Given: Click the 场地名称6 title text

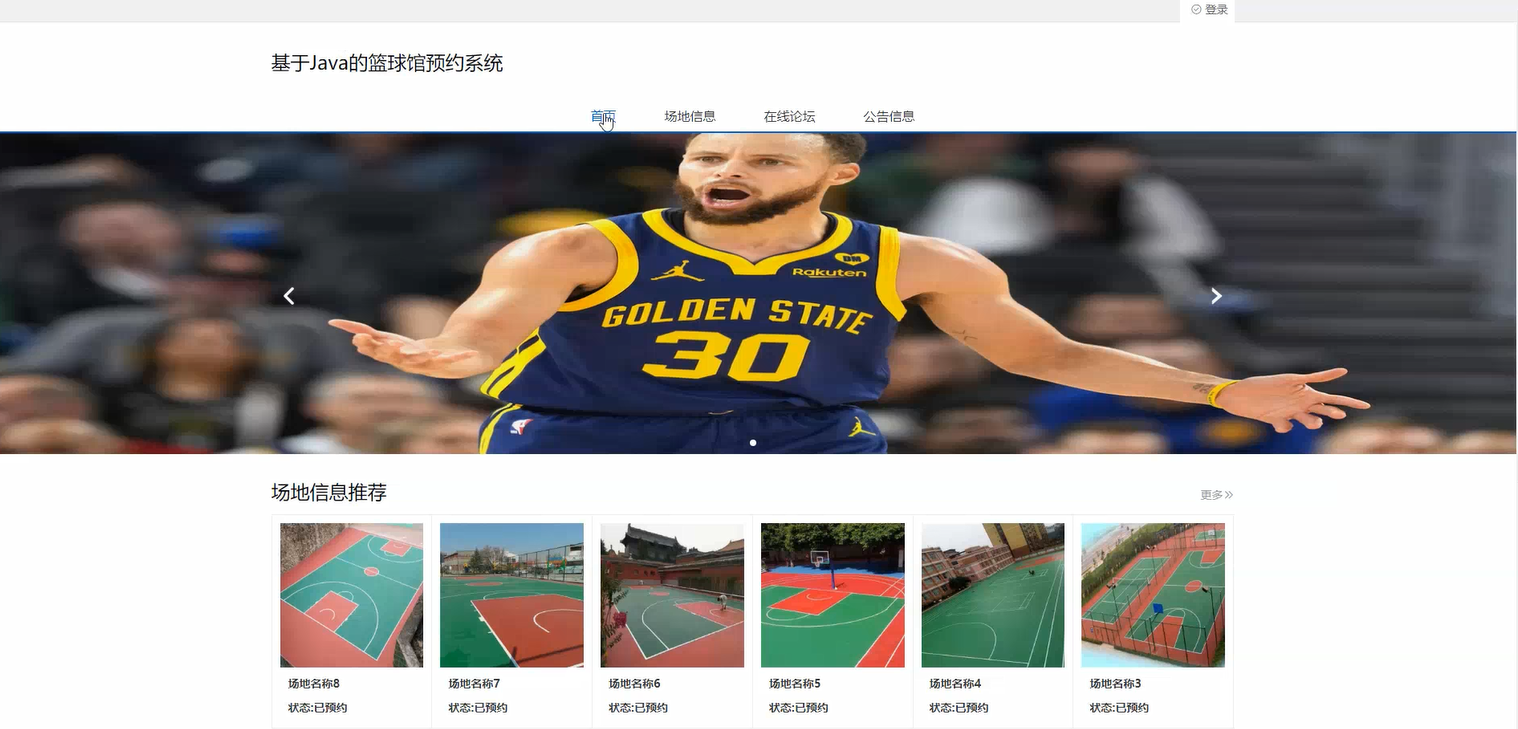Looking at the screenshot, I should pyautogui.click(x=635, y=684).
